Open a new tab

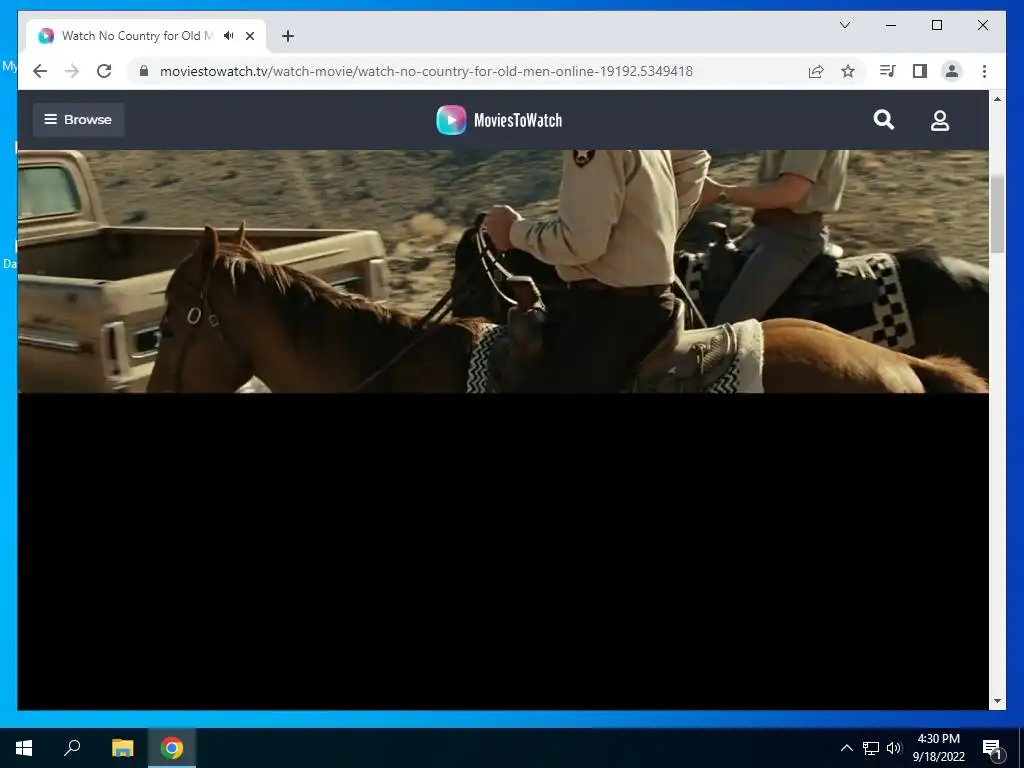pos(288,36)
